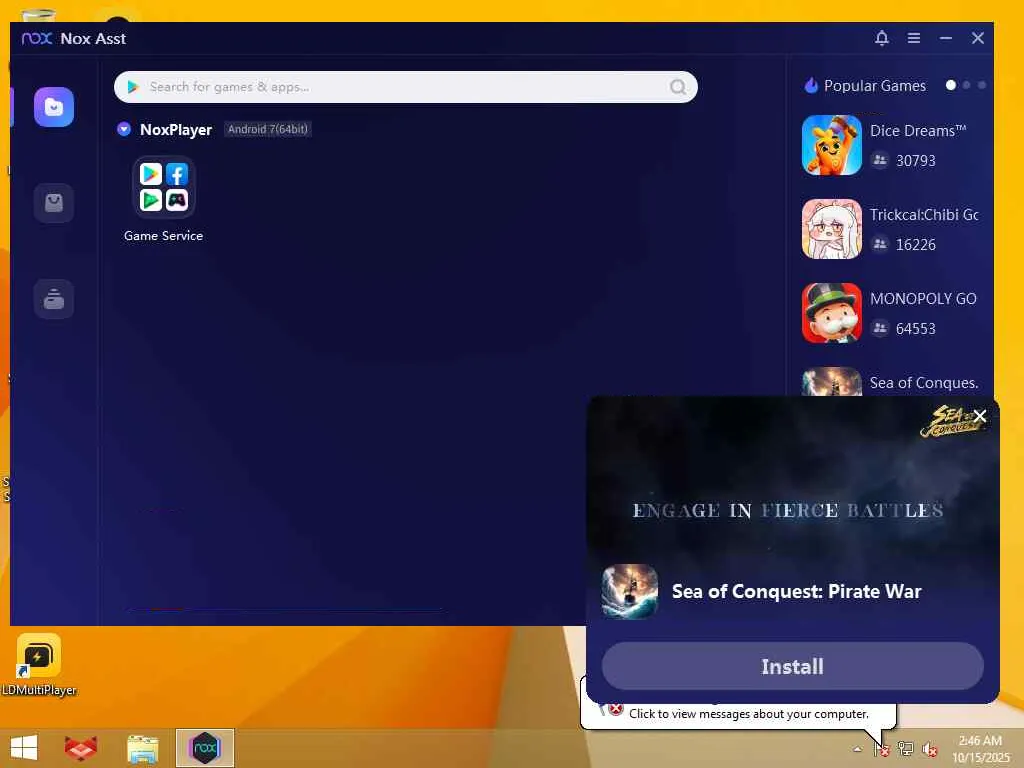Open the second sidebar app store icon
This screenshot has height=768, width=1024.
point(54,203)
